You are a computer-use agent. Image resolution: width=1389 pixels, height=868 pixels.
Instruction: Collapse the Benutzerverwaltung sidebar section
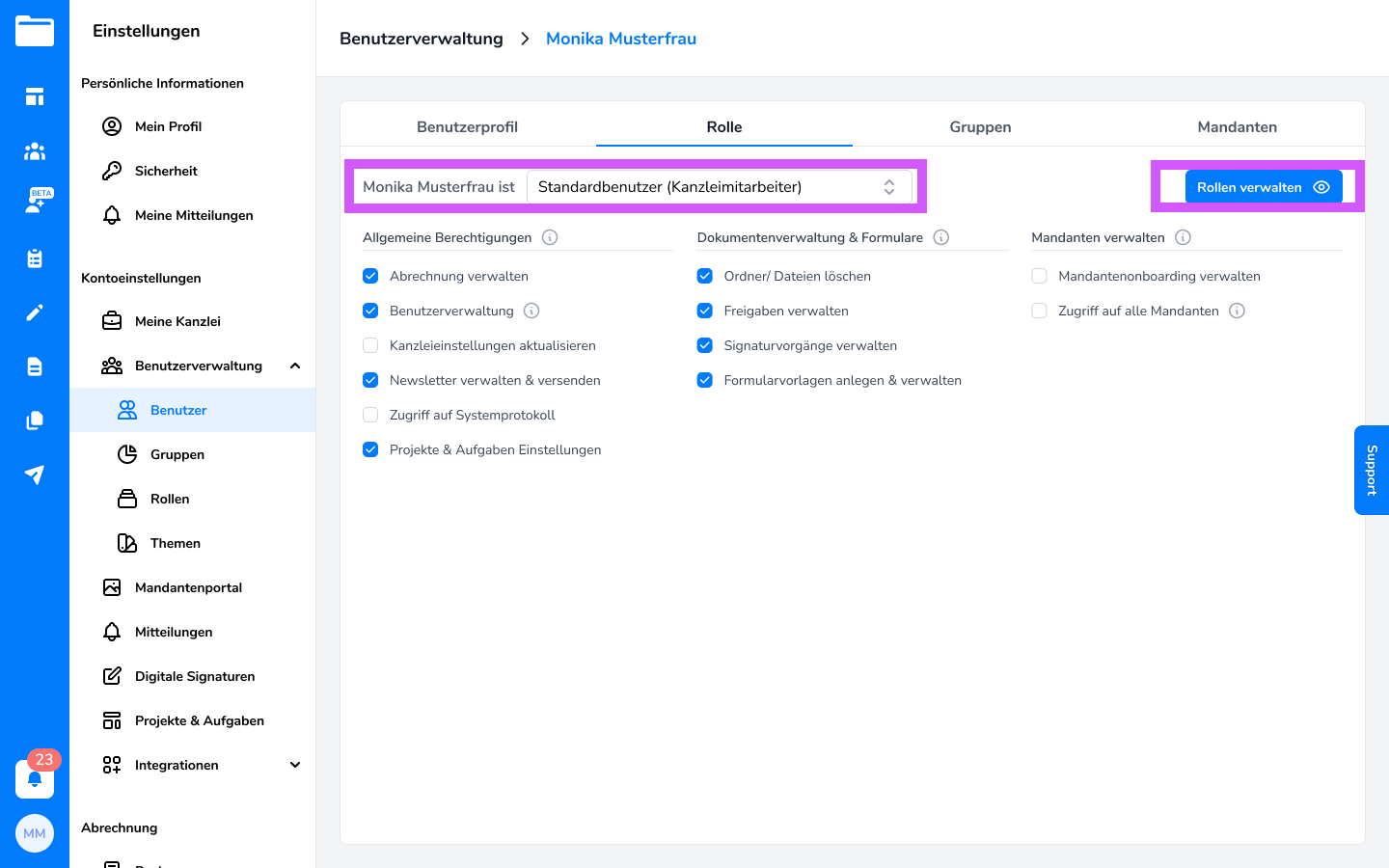[295, 366]
